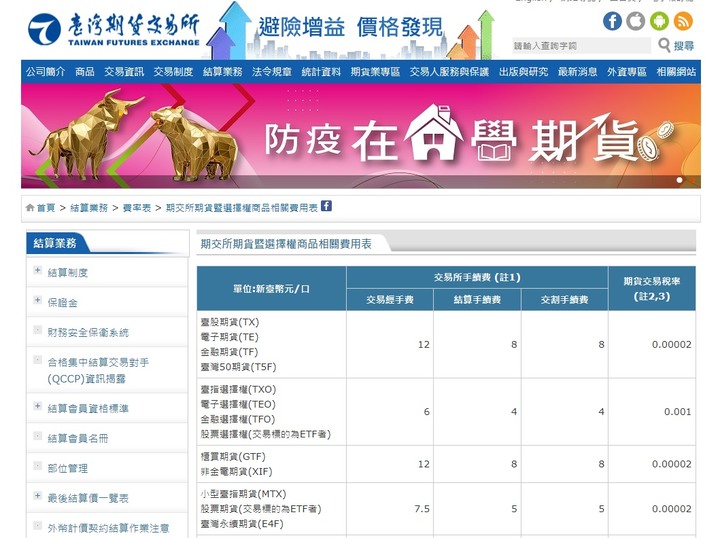Click inside the keyword search field

[x=581, y=45]
